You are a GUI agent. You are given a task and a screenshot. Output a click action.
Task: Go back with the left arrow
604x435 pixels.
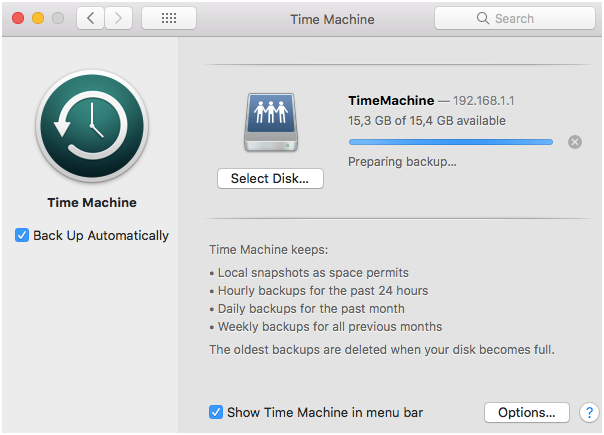(x=90, y=18)
